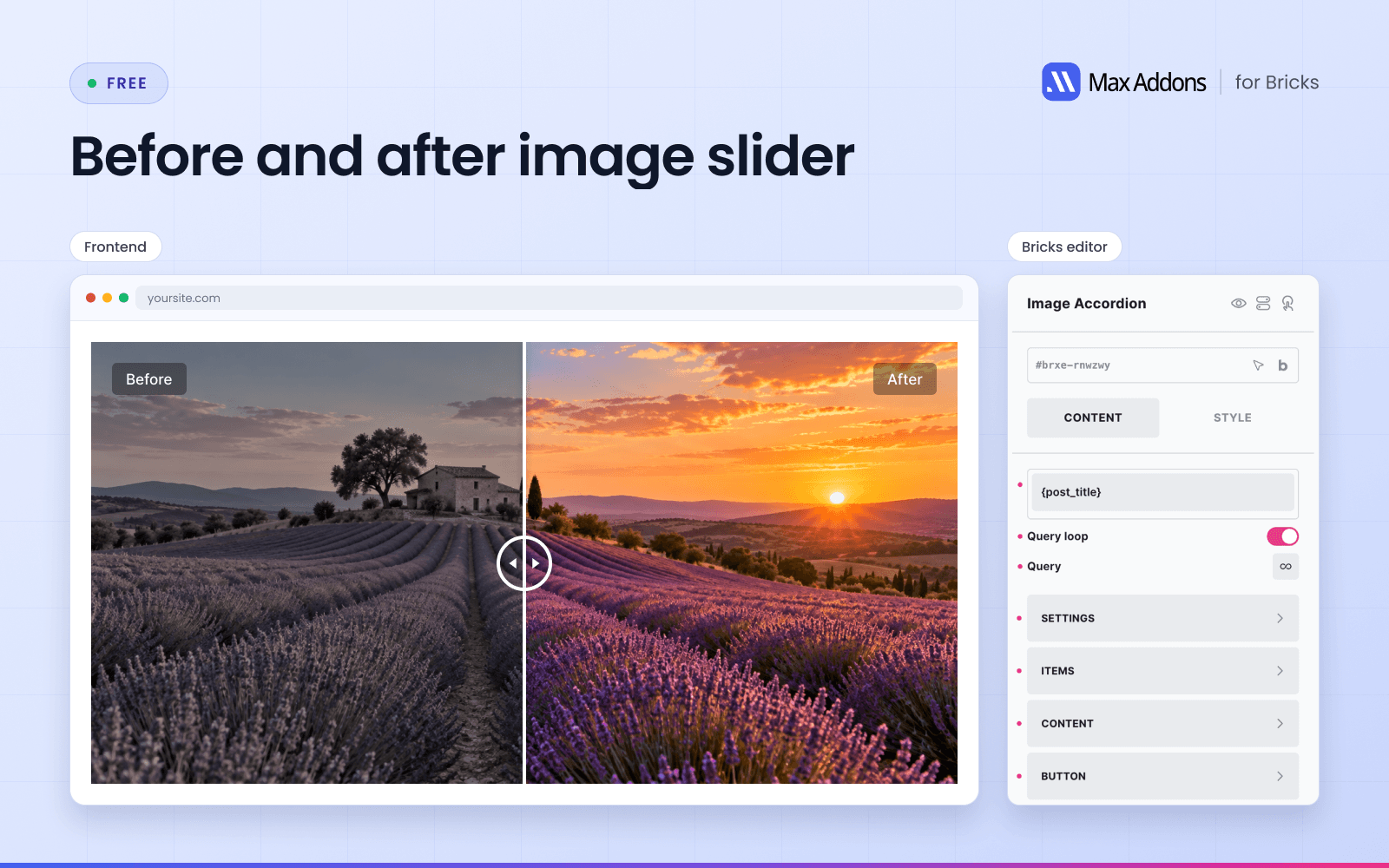Expand the BUTTON section
The height and width of the screenshot is (868, 1389).
(1162, 776)
